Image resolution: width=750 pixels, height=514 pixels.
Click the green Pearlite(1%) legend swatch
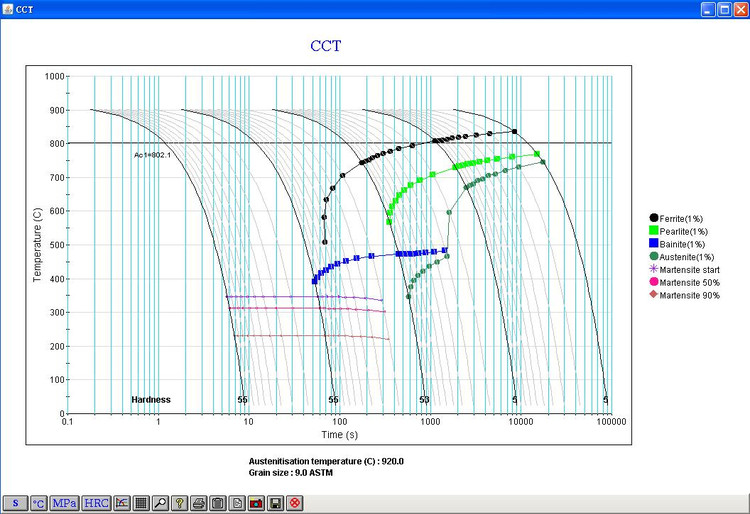654,230
